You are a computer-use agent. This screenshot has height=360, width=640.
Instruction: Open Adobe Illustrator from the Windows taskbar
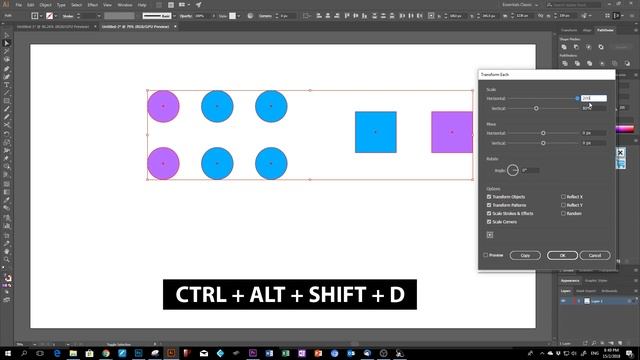coord(171,353)
